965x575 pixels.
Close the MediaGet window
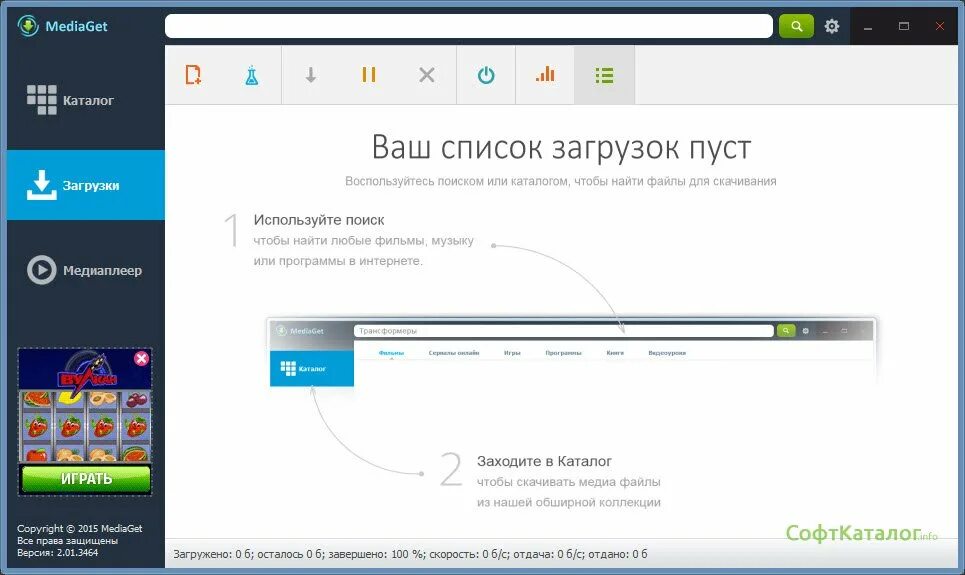click(940, 26)
